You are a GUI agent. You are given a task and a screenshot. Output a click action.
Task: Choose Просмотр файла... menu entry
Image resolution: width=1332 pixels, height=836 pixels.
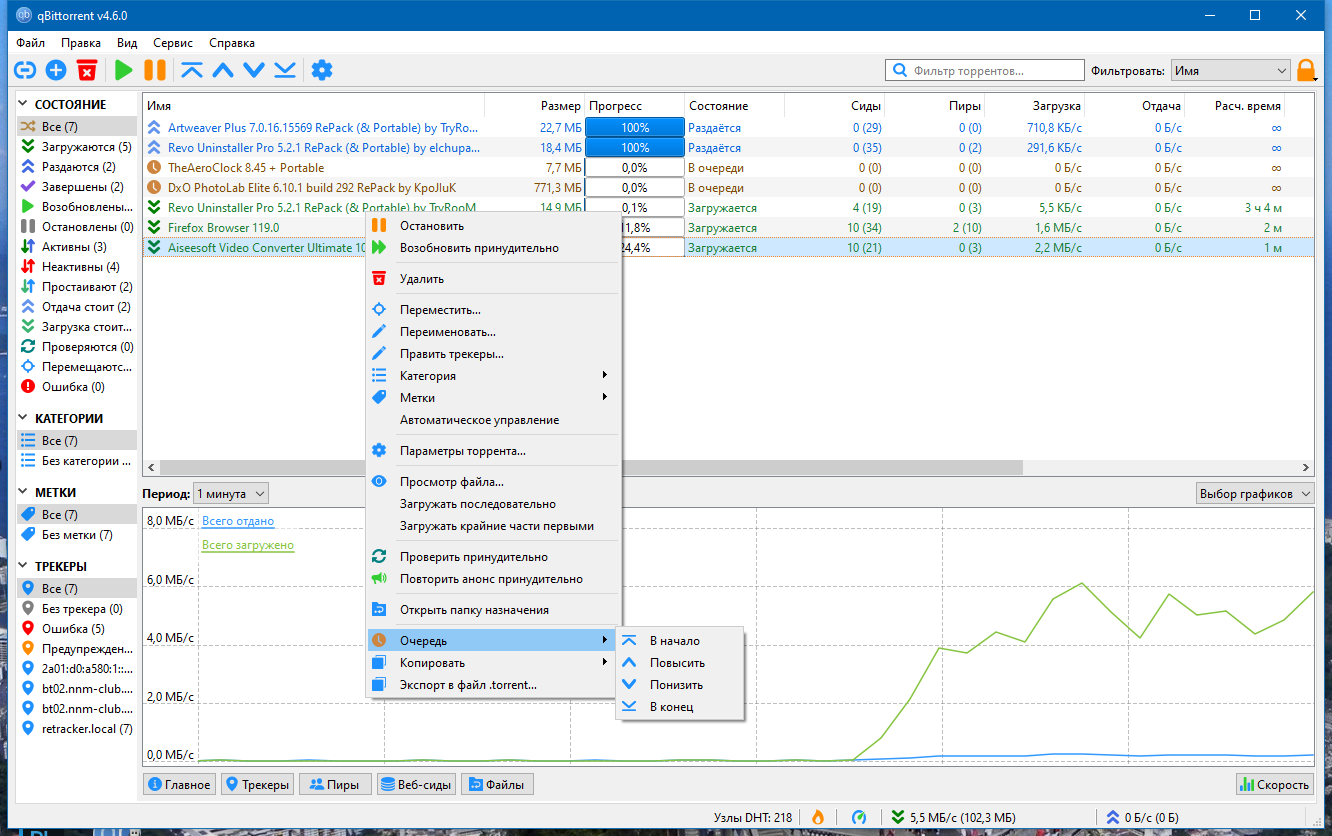494,482
